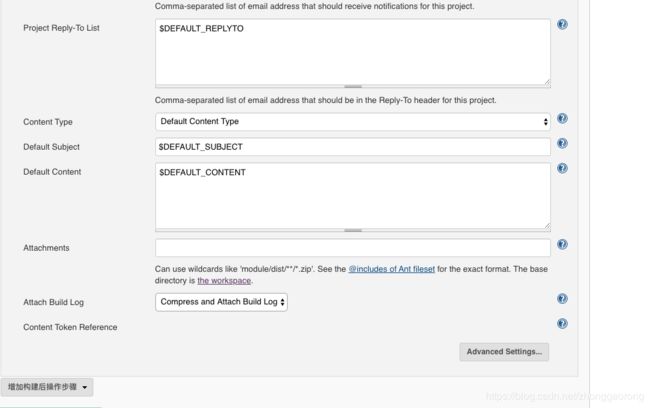Open the workspace link
The height and width of the screenshot is (408, 650).
224,281
